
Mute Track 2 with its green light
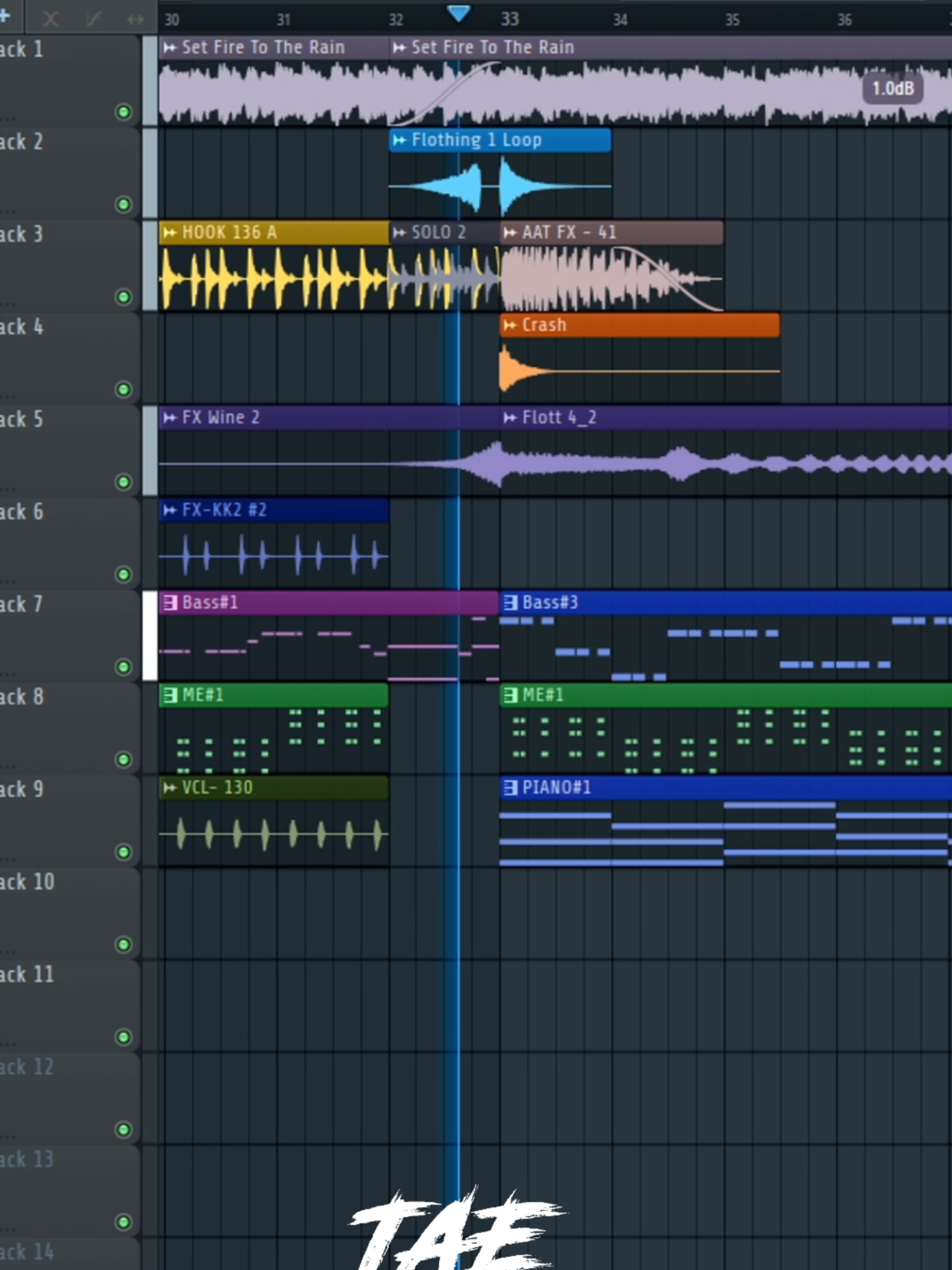pyautogui.click(x=123, y=204)
